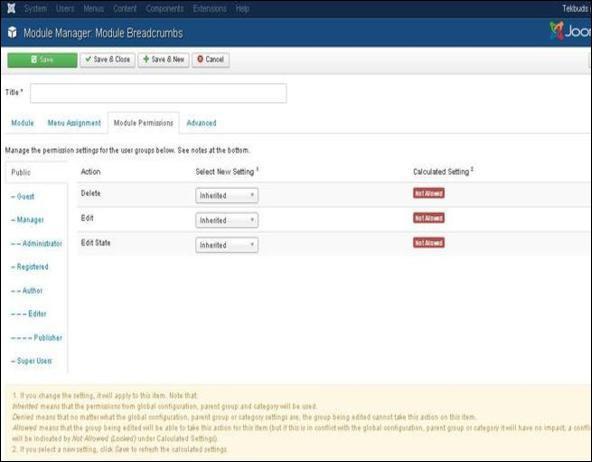Click the module cube icon beside title
Screen dimensions: 592x462
[x=12, y=32]
